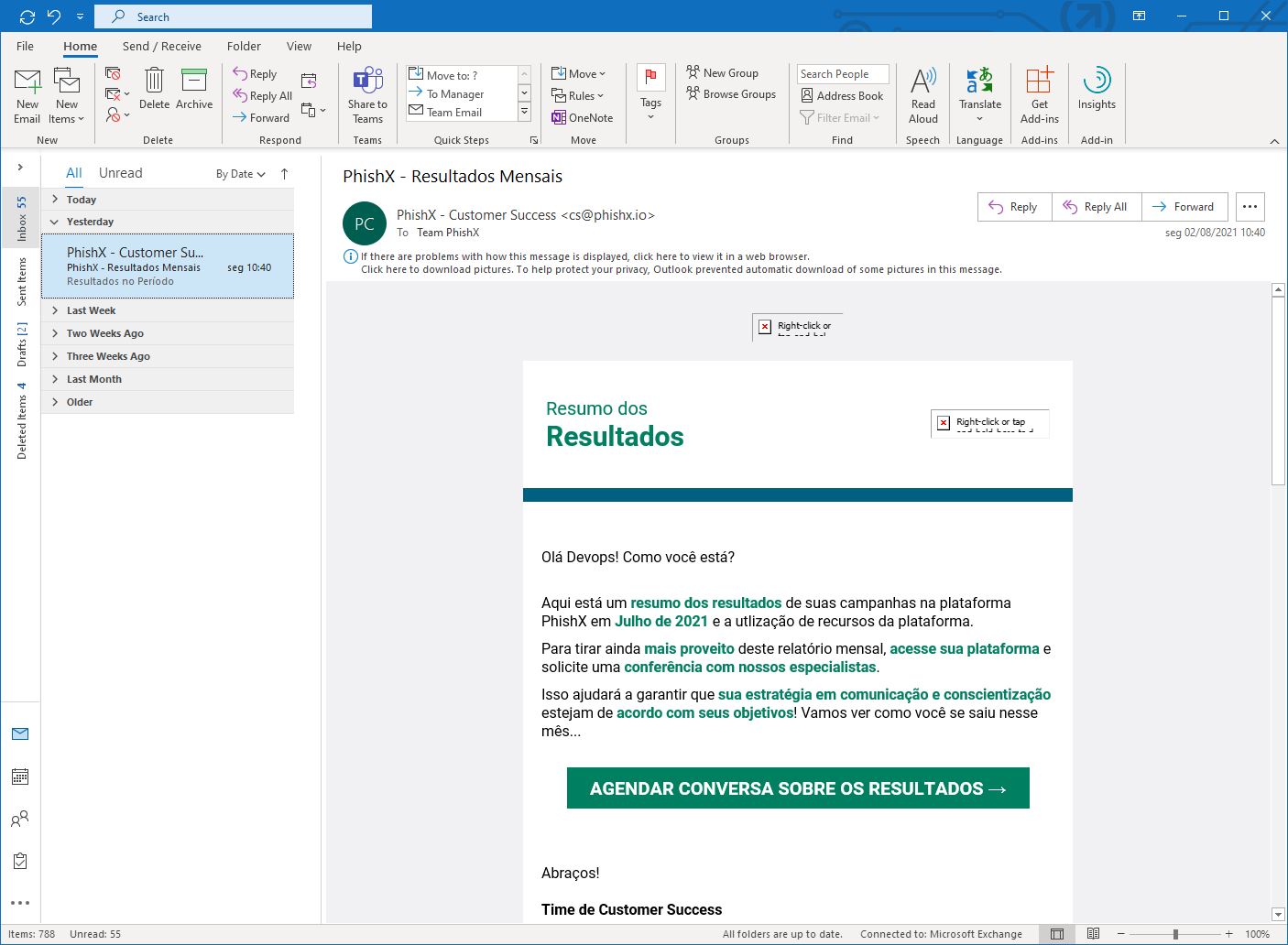Adjust the zoom slider in status bar
The image size is (1288, 945).
click(x=1175, y=934)
